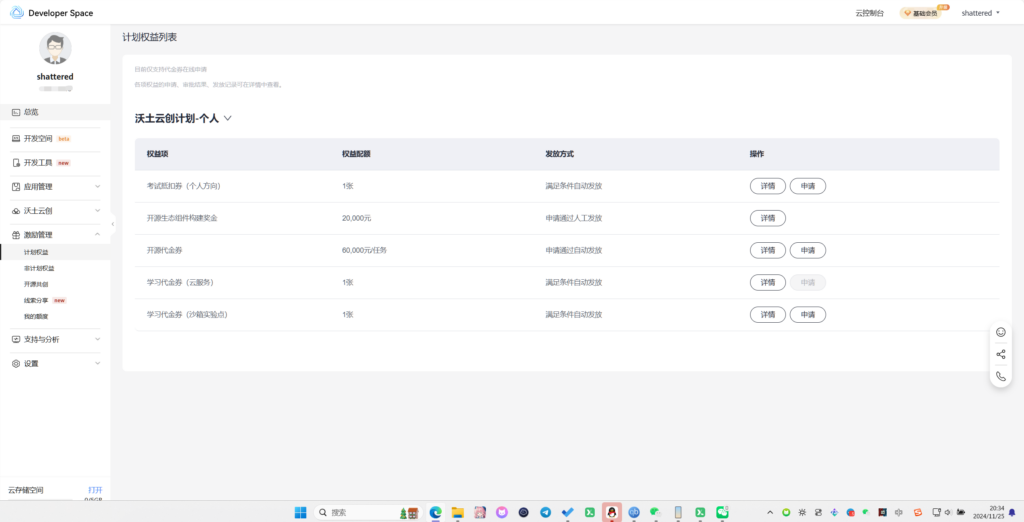Open the shattered account dropdown
Viewport: 1024px width, 522px height.
(x=980, y=13)
